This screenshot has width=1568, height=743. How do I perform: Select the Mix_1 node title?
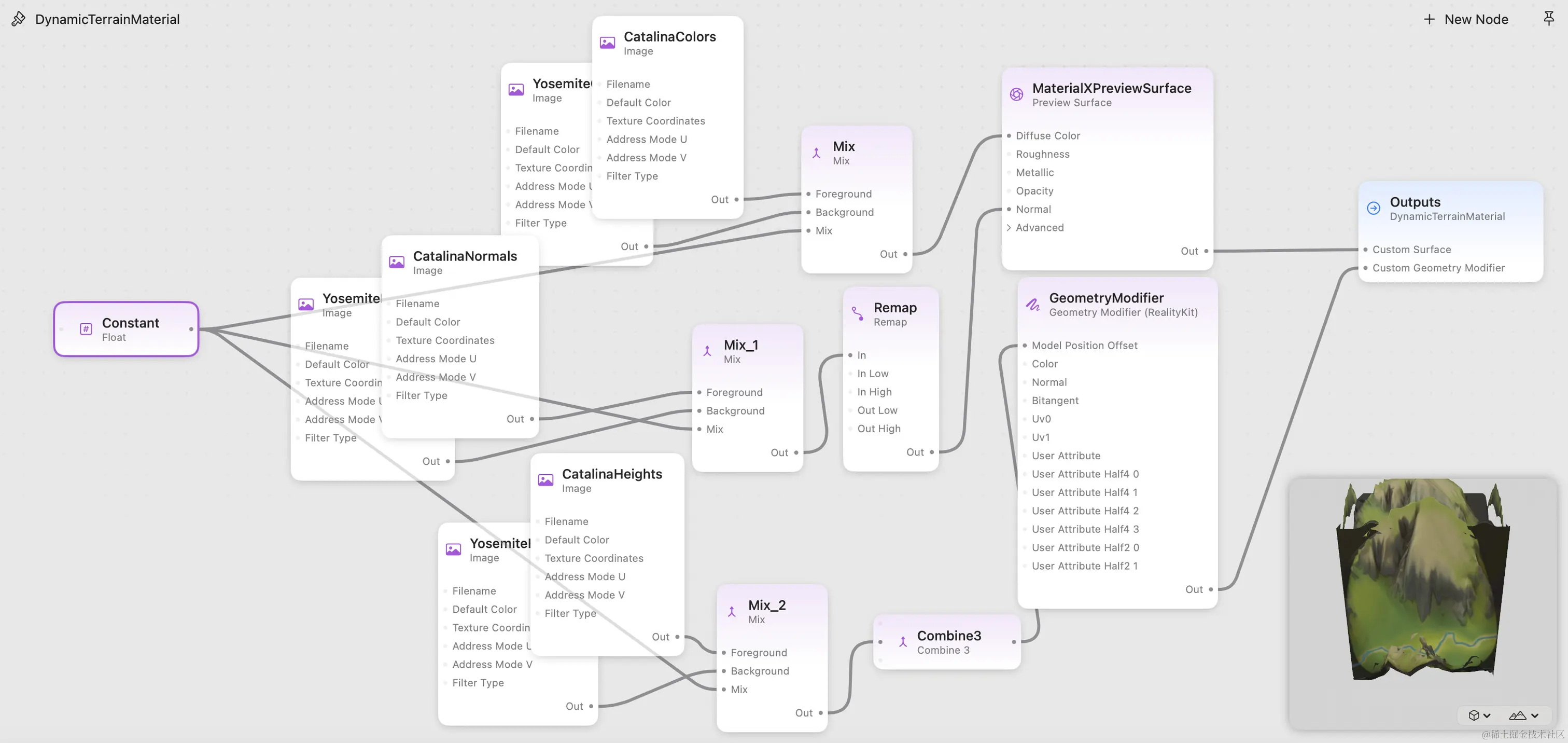(x=740, y=345)
